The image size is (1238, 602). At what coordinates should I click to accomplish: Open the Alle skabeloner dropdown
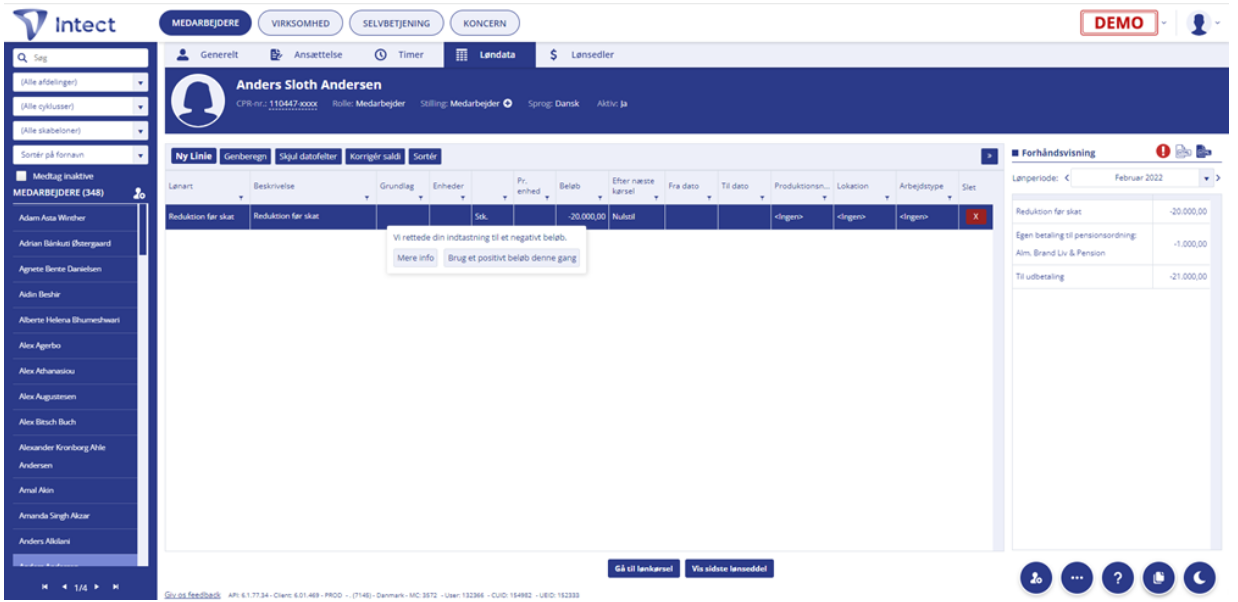coord(80,130)
